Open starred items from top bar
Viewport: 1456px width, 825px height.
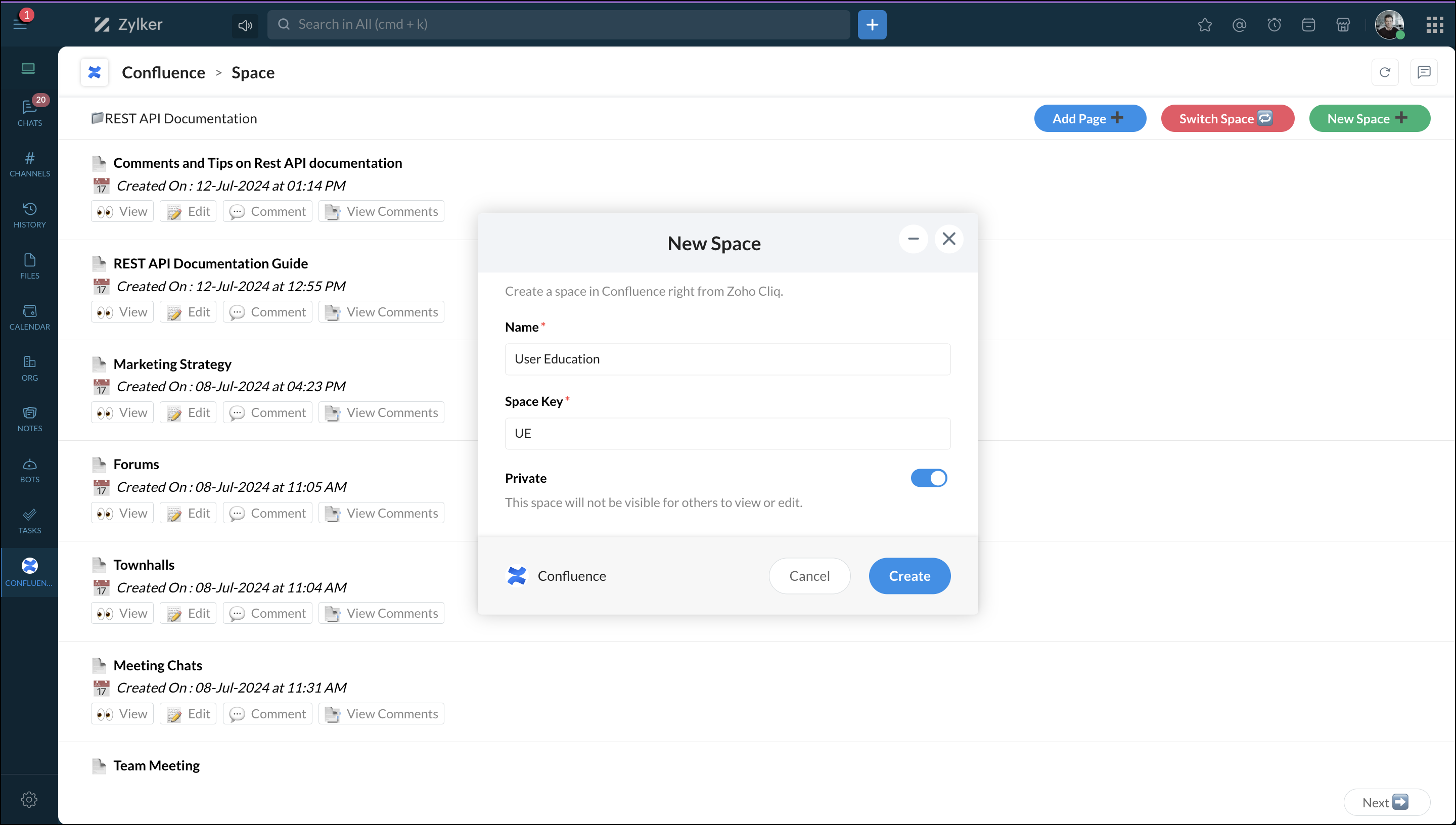tap(1204, 25)
